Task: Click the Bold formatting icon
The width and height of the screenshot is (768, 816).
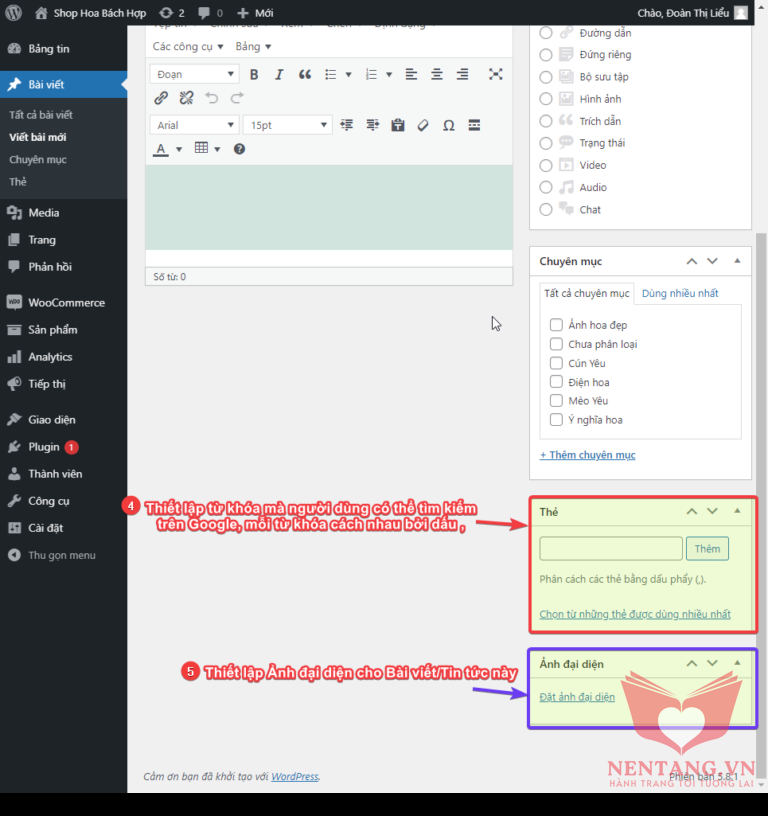Action: coord(254,74)
